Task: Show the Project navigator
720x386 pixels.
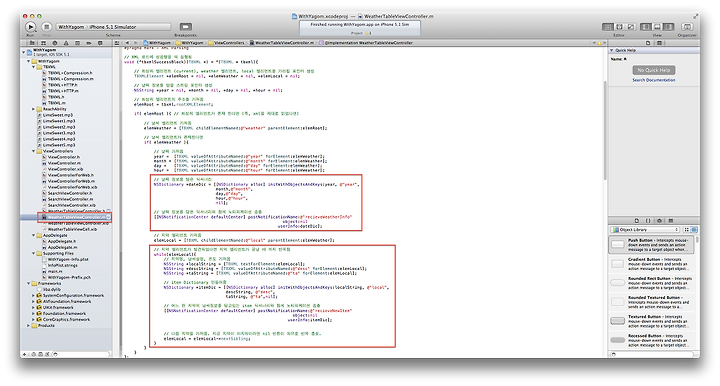Action: [x=32, y=43]
